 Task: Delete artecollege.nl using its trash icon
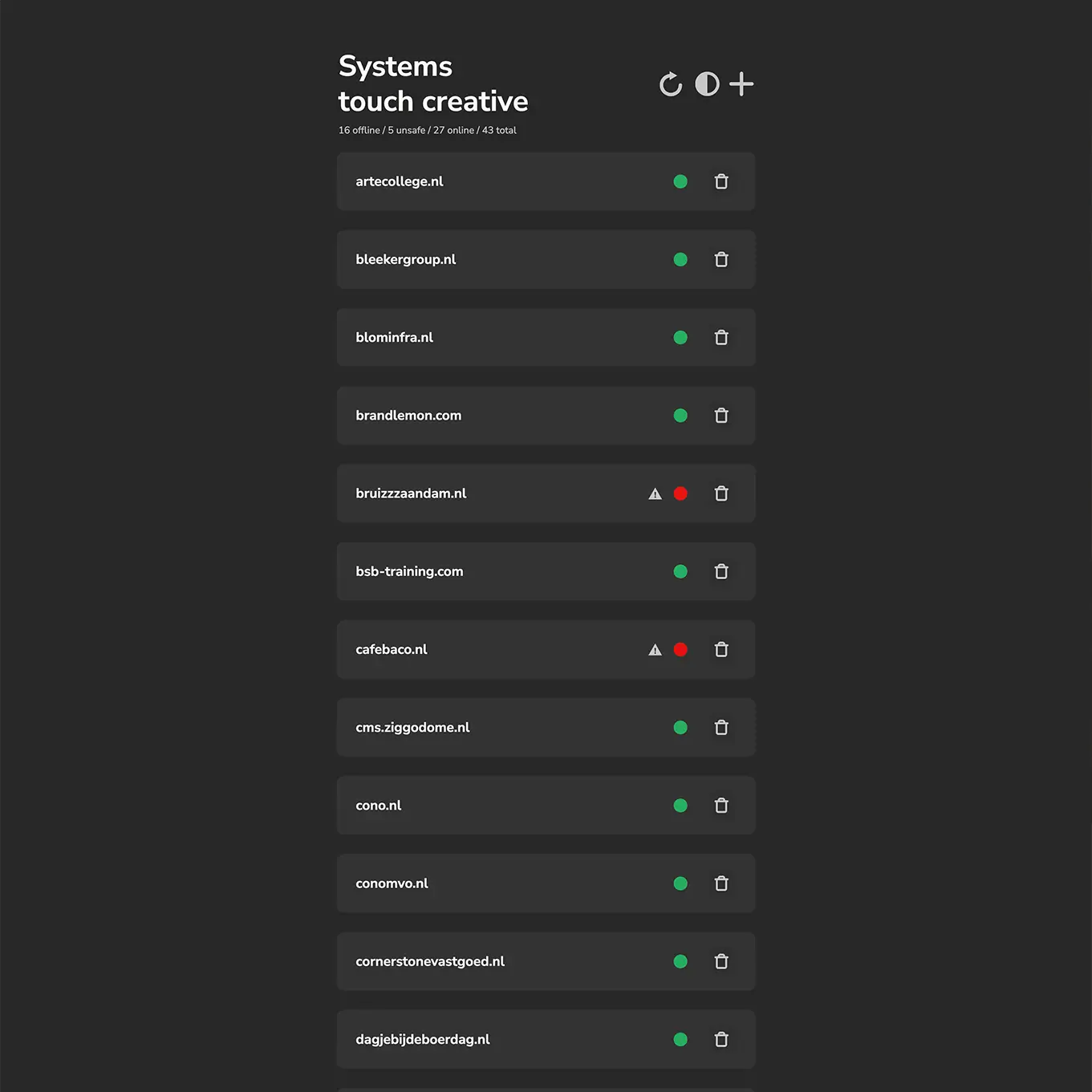[x=721, y=182]
